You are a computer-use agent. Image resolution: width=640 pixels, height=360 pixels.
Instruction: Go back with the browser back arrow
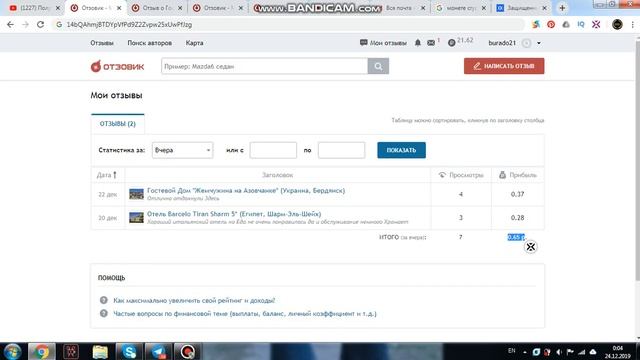coord(10,24)
